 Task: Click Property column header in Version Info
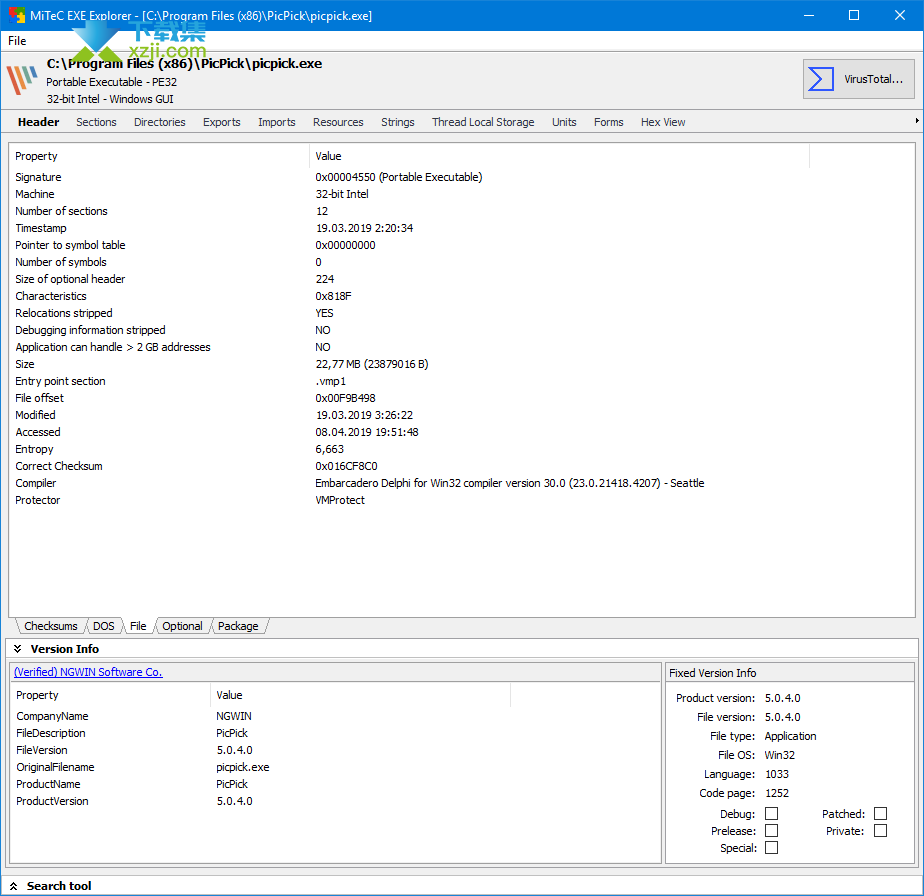pyautogui.click(x=110, y=695)
